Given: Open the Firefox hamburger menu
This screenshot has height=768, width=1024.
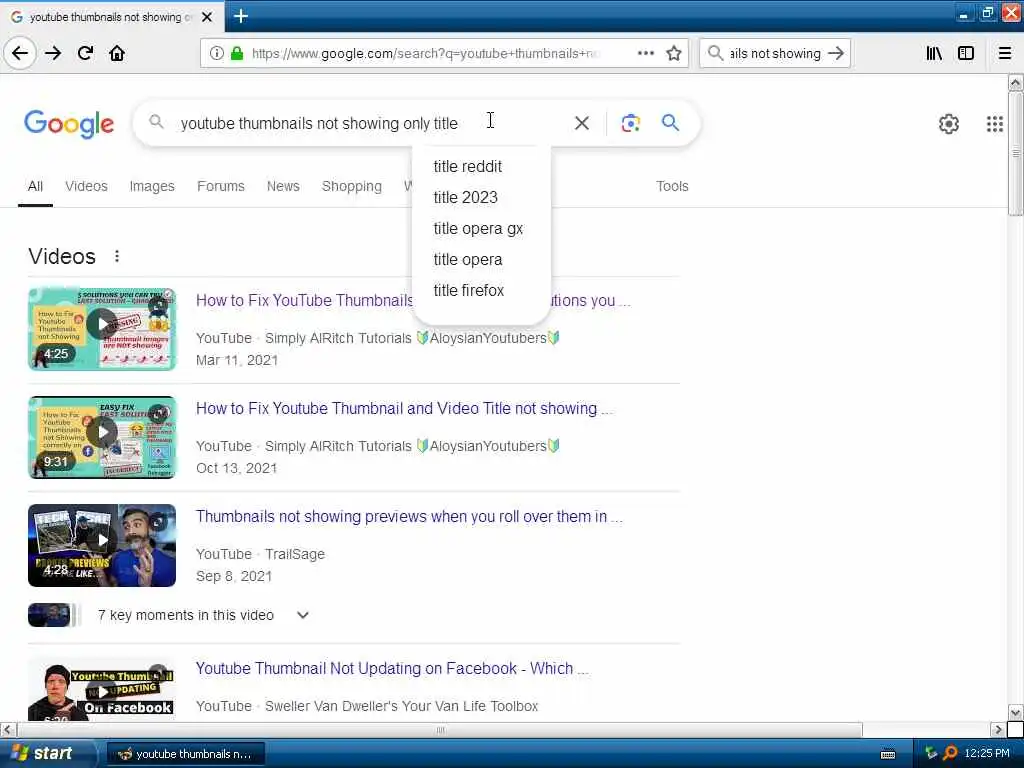Looking at the screenshot, I should (x=1005, y=53).
